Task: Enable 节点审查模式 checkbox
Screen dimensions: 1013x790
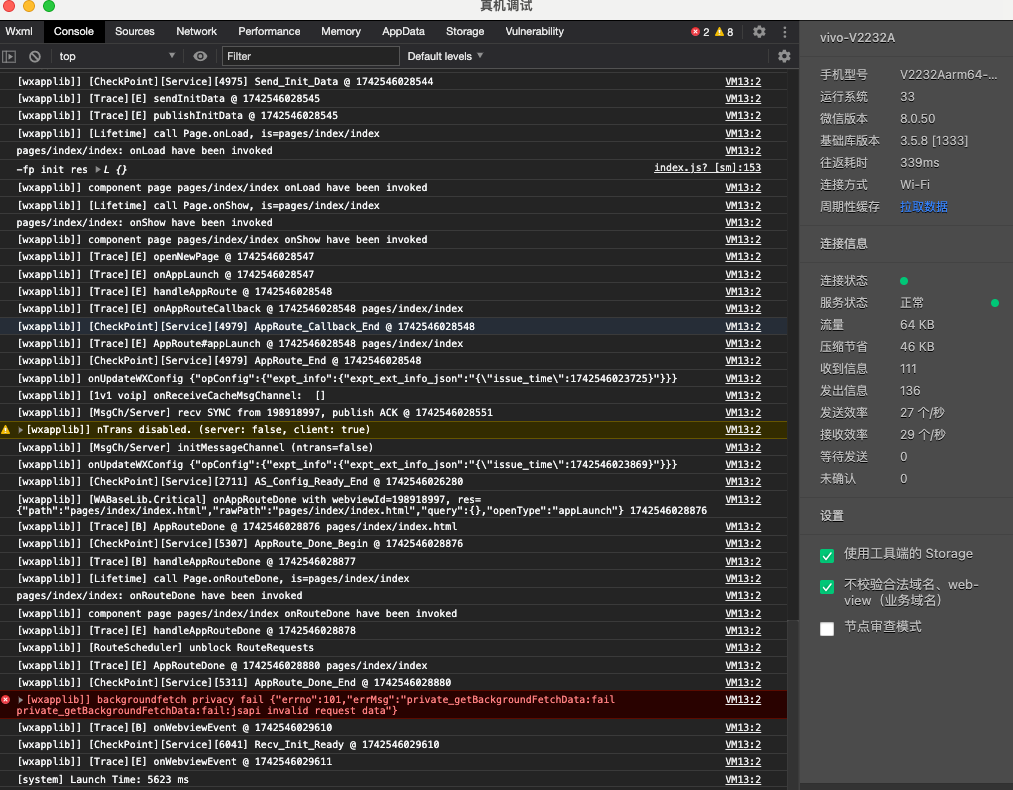Action: pos(827,629)
